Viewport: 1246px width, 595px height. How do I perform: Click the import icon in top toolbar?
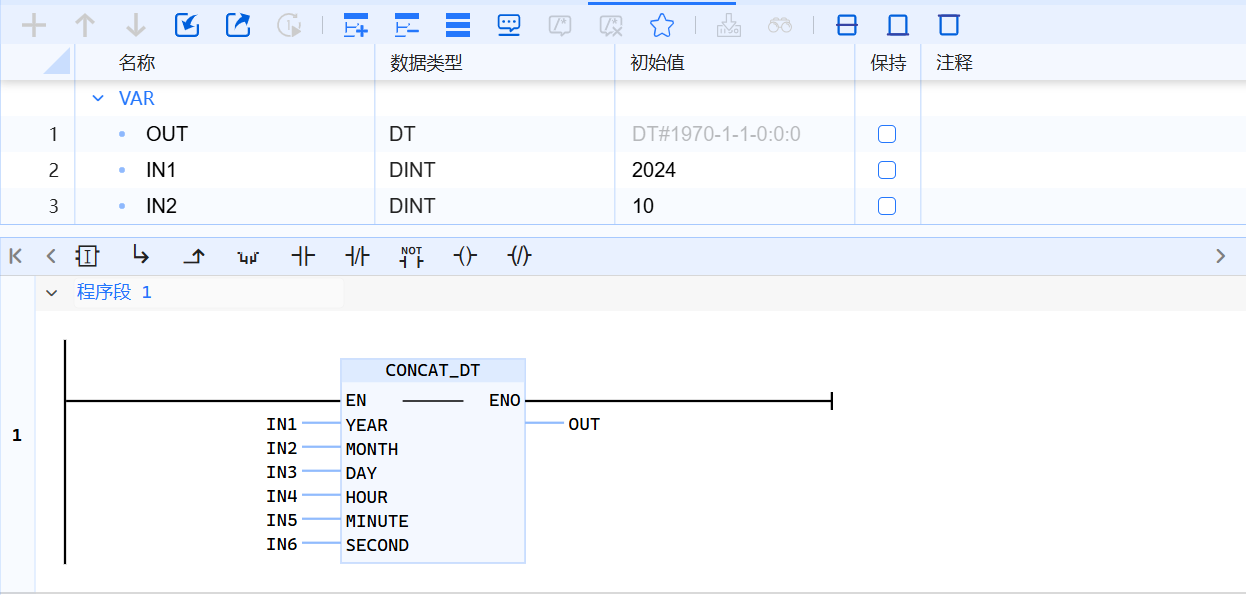point(186,25)
